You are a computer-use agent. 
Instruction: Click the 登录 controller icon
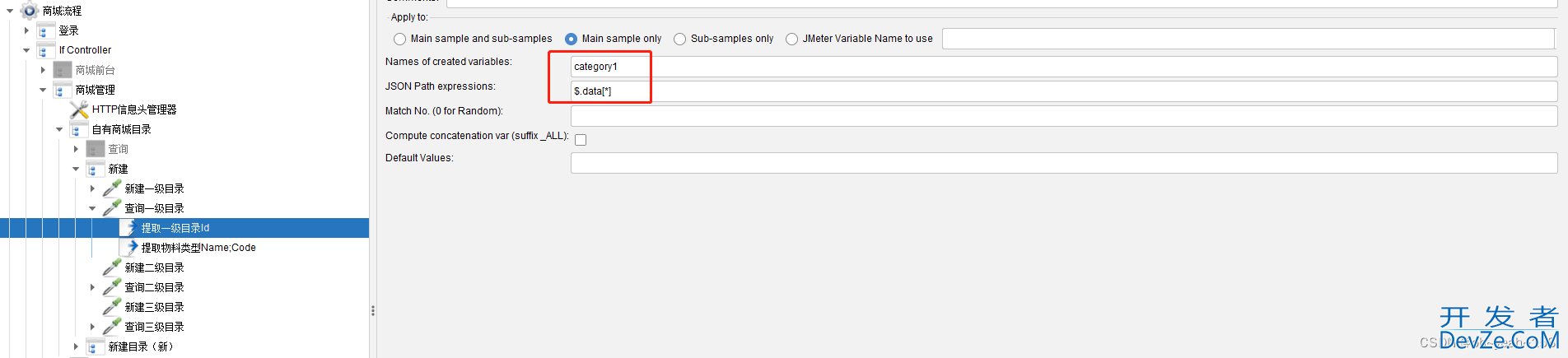point(46,30)
